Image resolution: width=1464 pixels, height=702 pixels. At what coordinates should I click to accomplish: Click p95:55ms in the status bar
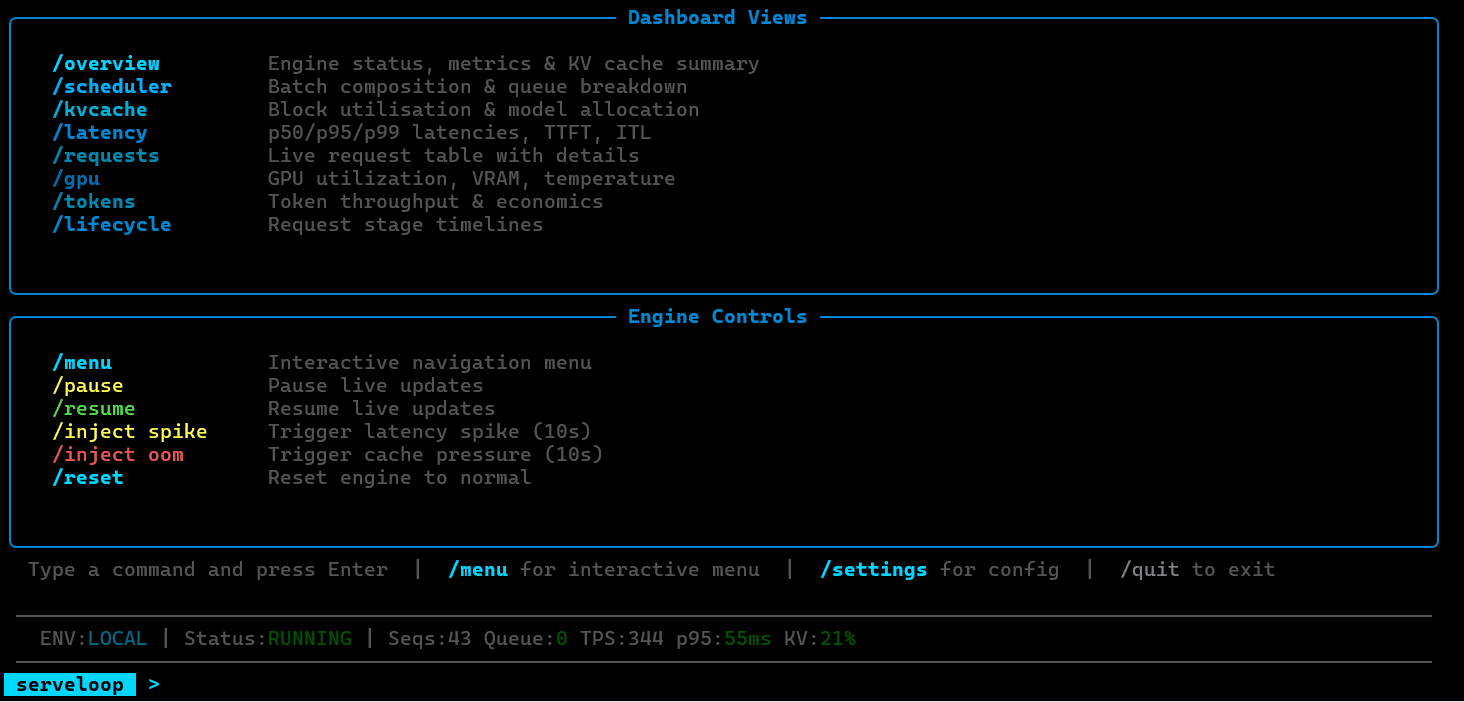click(724, 639)
